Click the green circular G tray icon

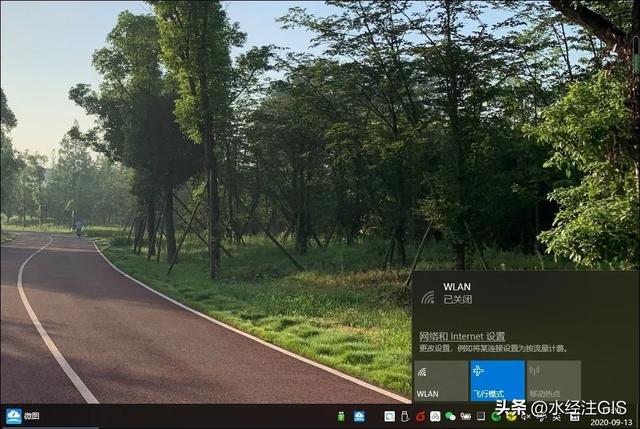(496, 417)
